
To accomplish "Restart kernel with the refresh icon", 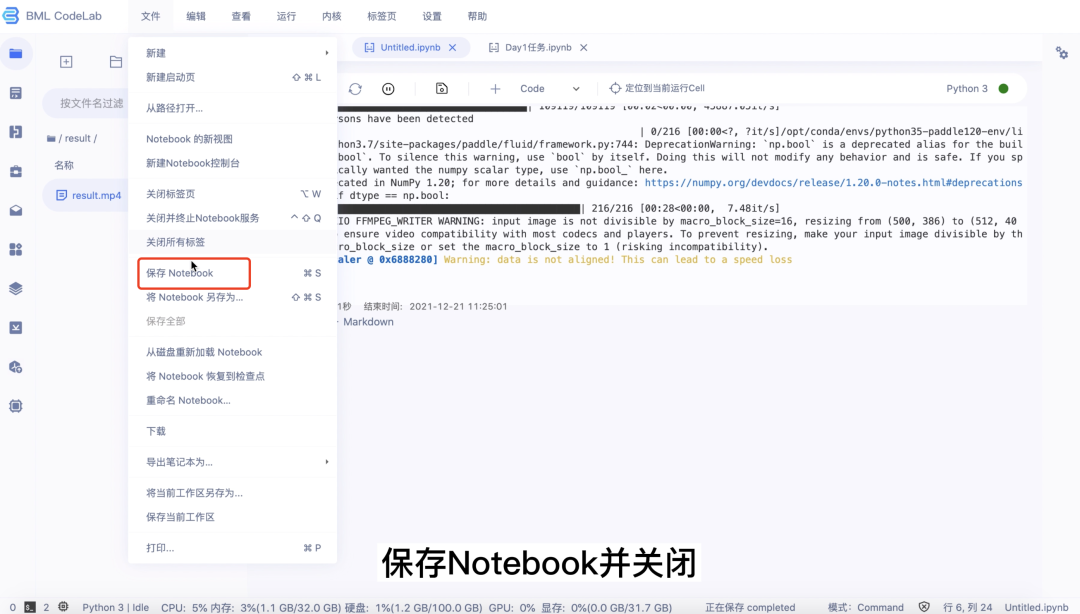I will [x=355, y=89].
